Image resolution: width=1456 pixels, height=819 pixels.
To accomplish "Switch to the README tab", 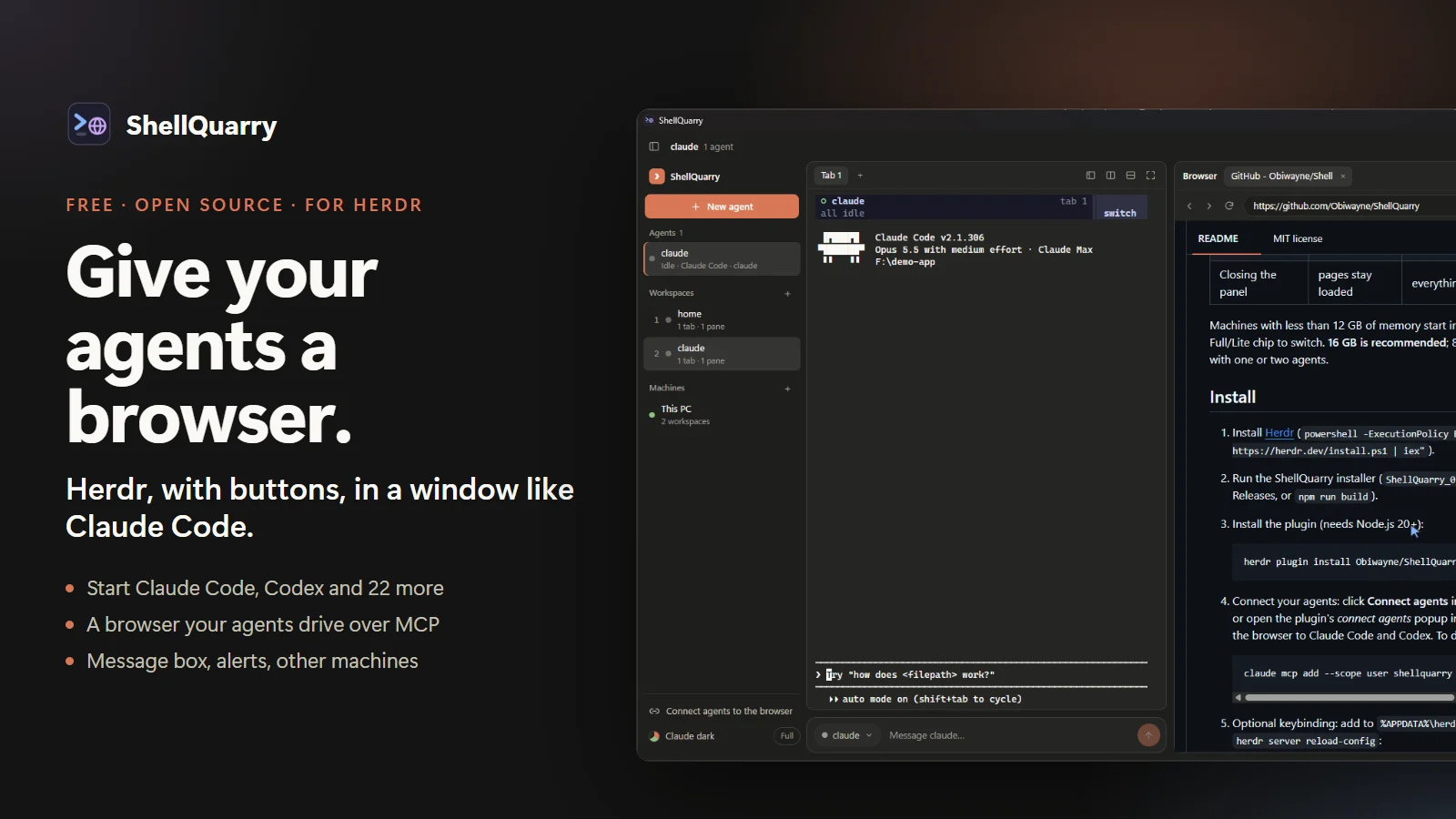I will (1218, 238).
